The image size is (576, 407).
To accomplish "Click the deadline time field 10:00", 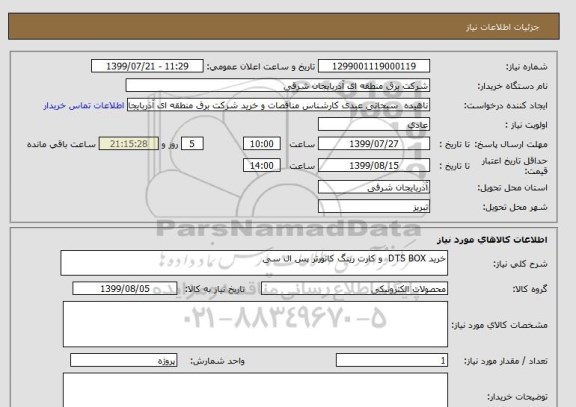I will (x=262, y=144).
